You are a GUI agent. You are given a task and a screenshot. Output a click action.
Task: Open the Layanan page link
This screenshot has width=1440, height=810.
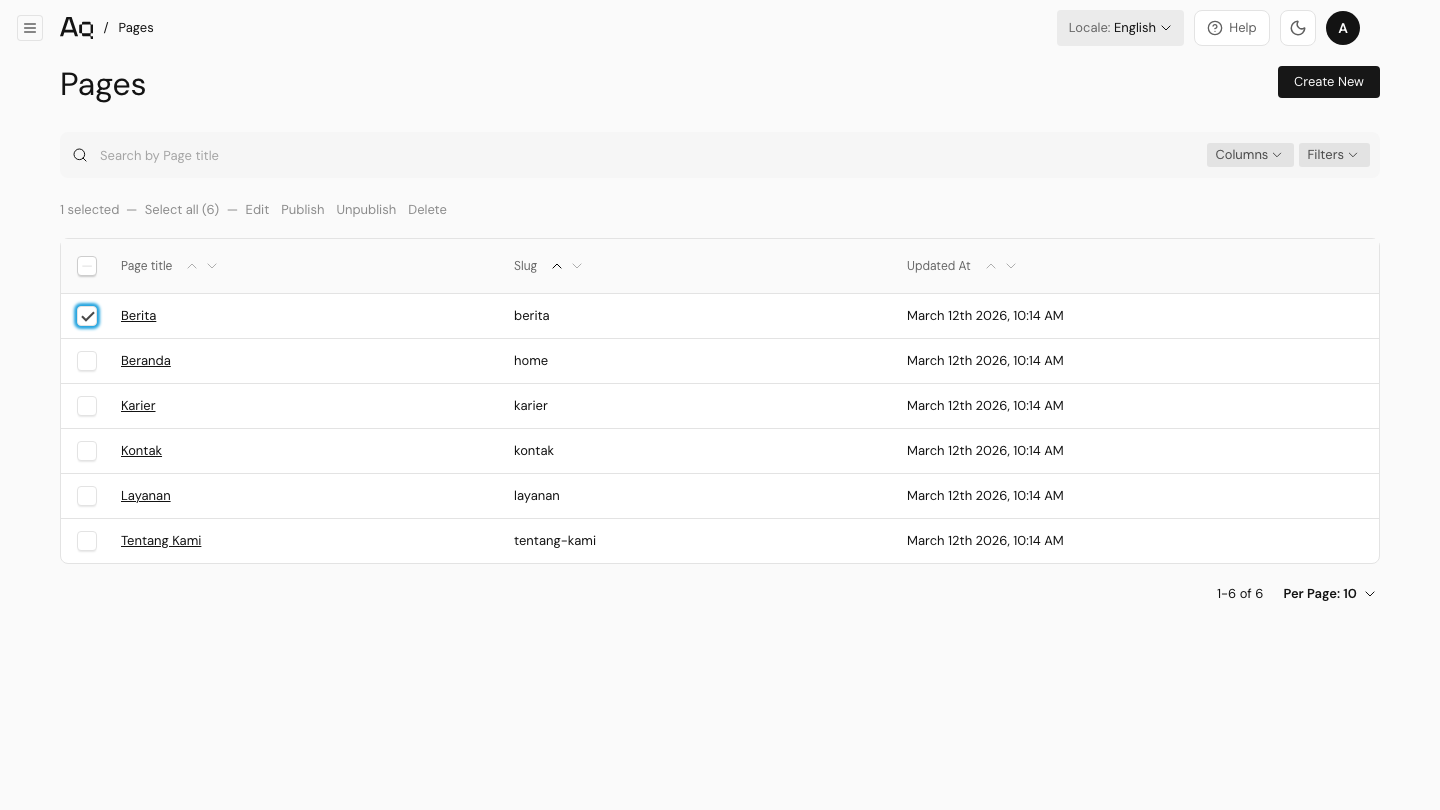point(146,496)
